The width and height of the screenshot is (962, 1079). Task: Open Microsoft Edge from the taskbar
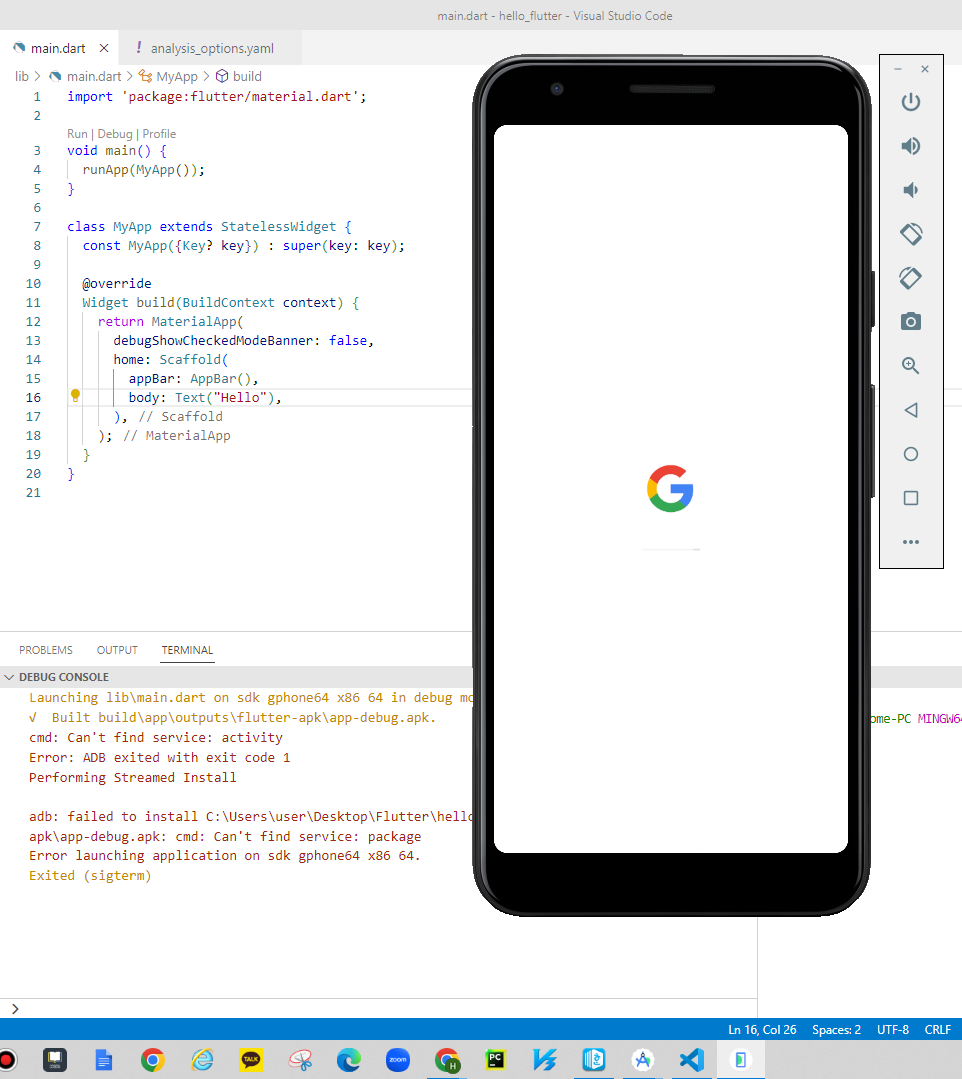[349, 1060]
